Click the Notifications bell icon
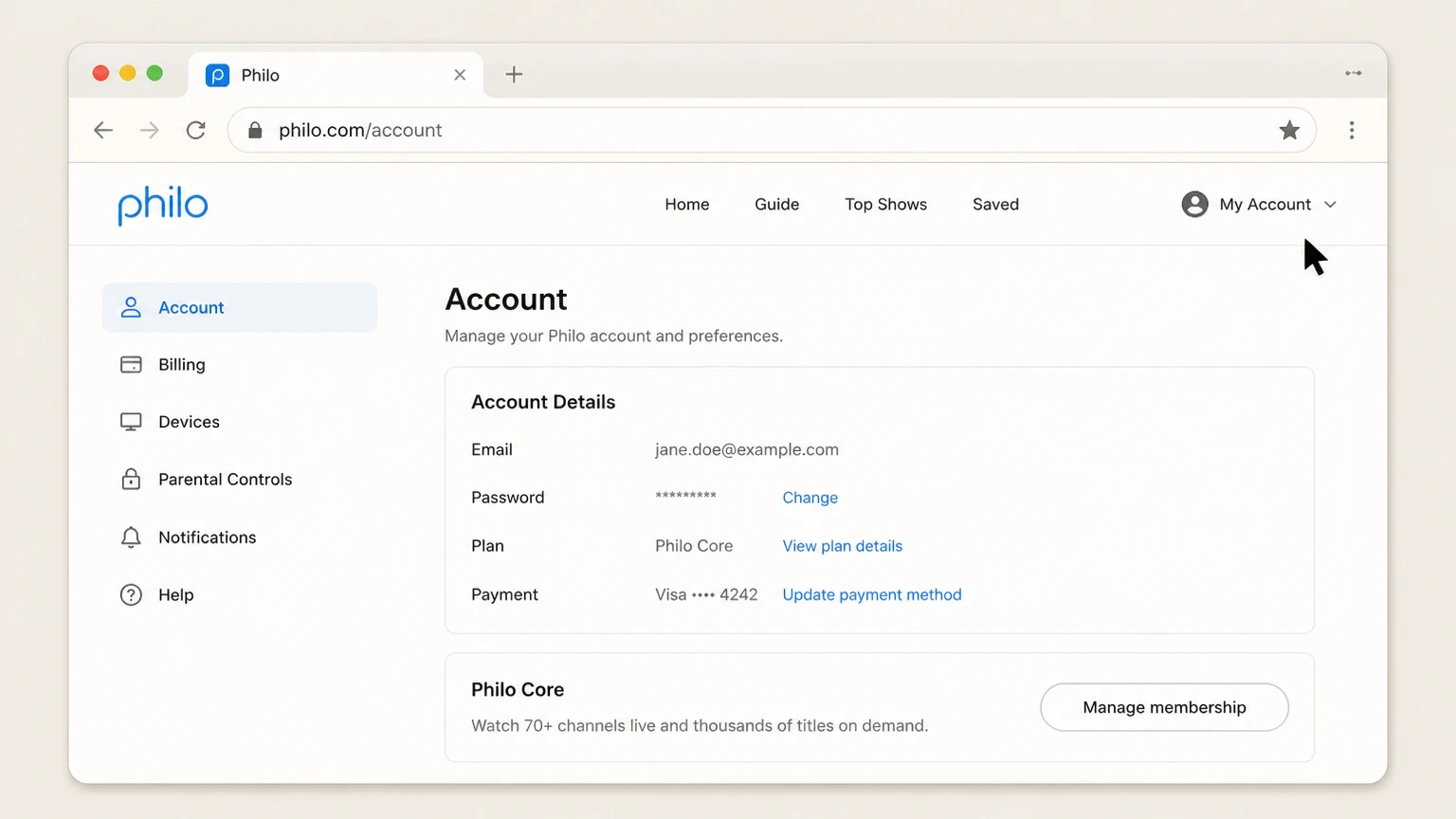 point(131,537)
